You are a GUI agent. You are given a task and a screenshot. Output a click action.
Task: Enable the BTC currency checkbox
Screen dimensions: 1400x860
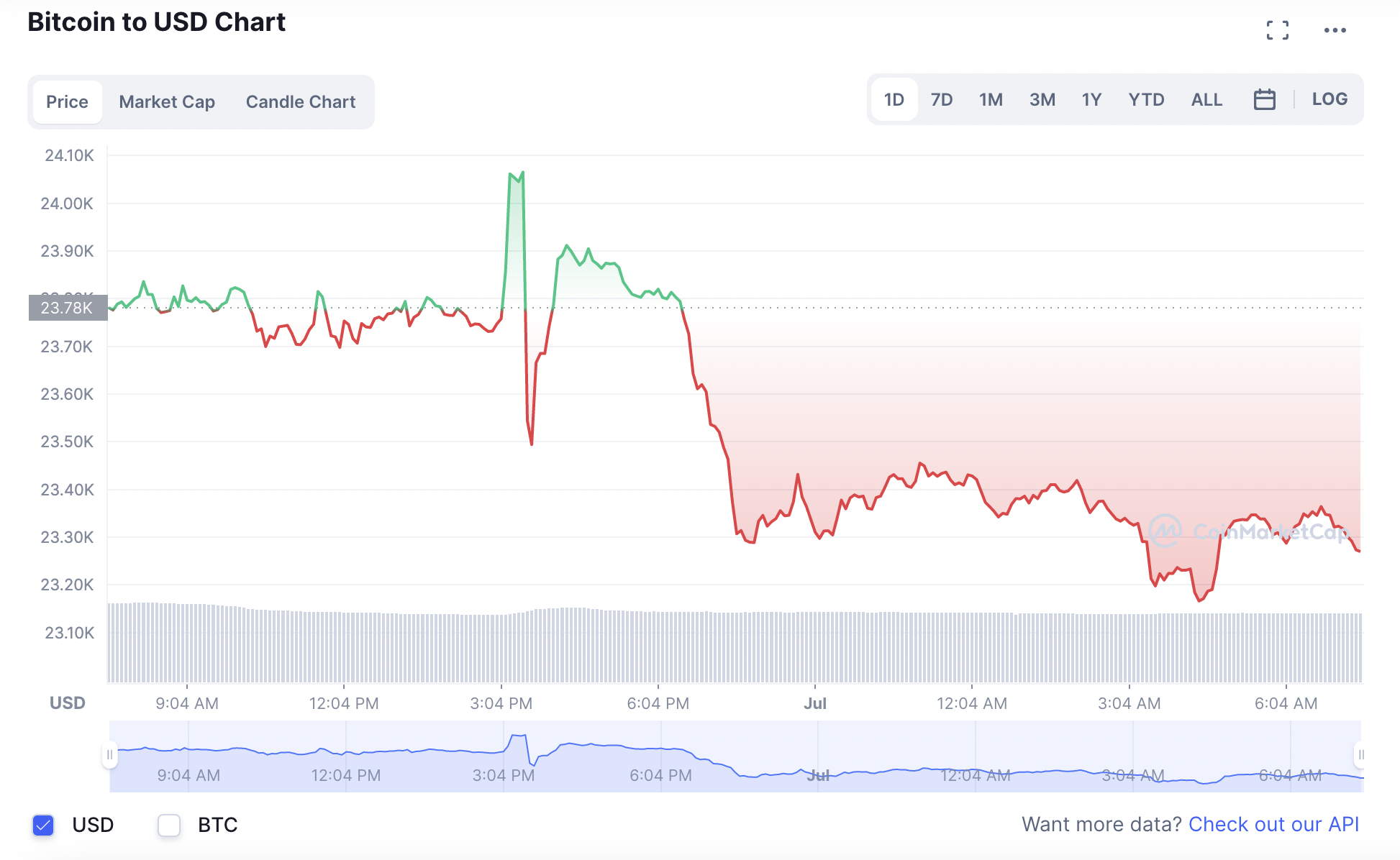(169, 825)
